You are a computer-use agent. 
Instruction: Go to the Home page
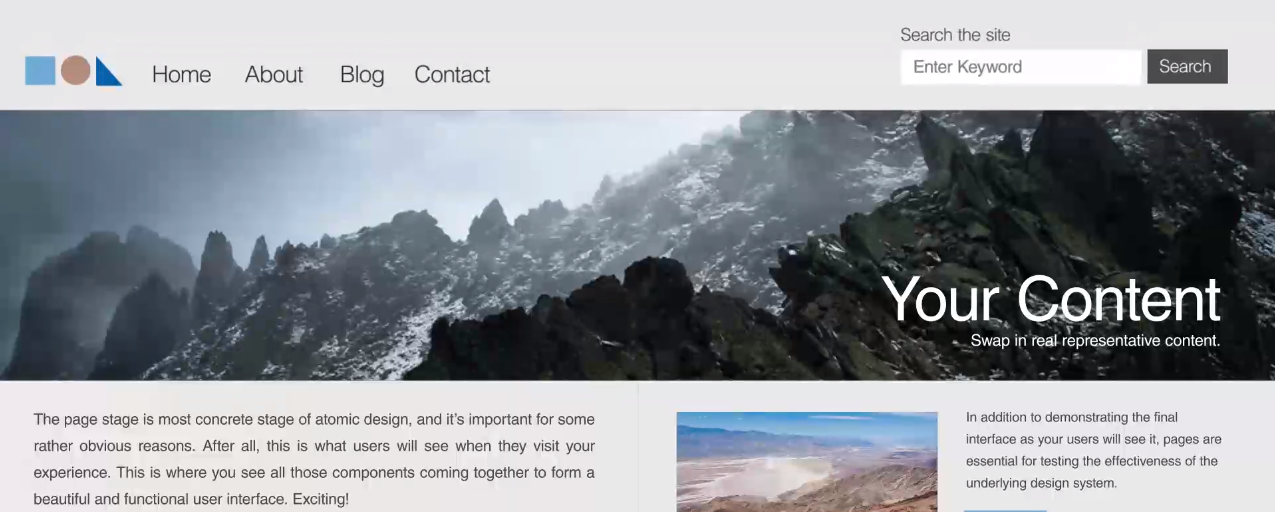(x=181, y=75)
